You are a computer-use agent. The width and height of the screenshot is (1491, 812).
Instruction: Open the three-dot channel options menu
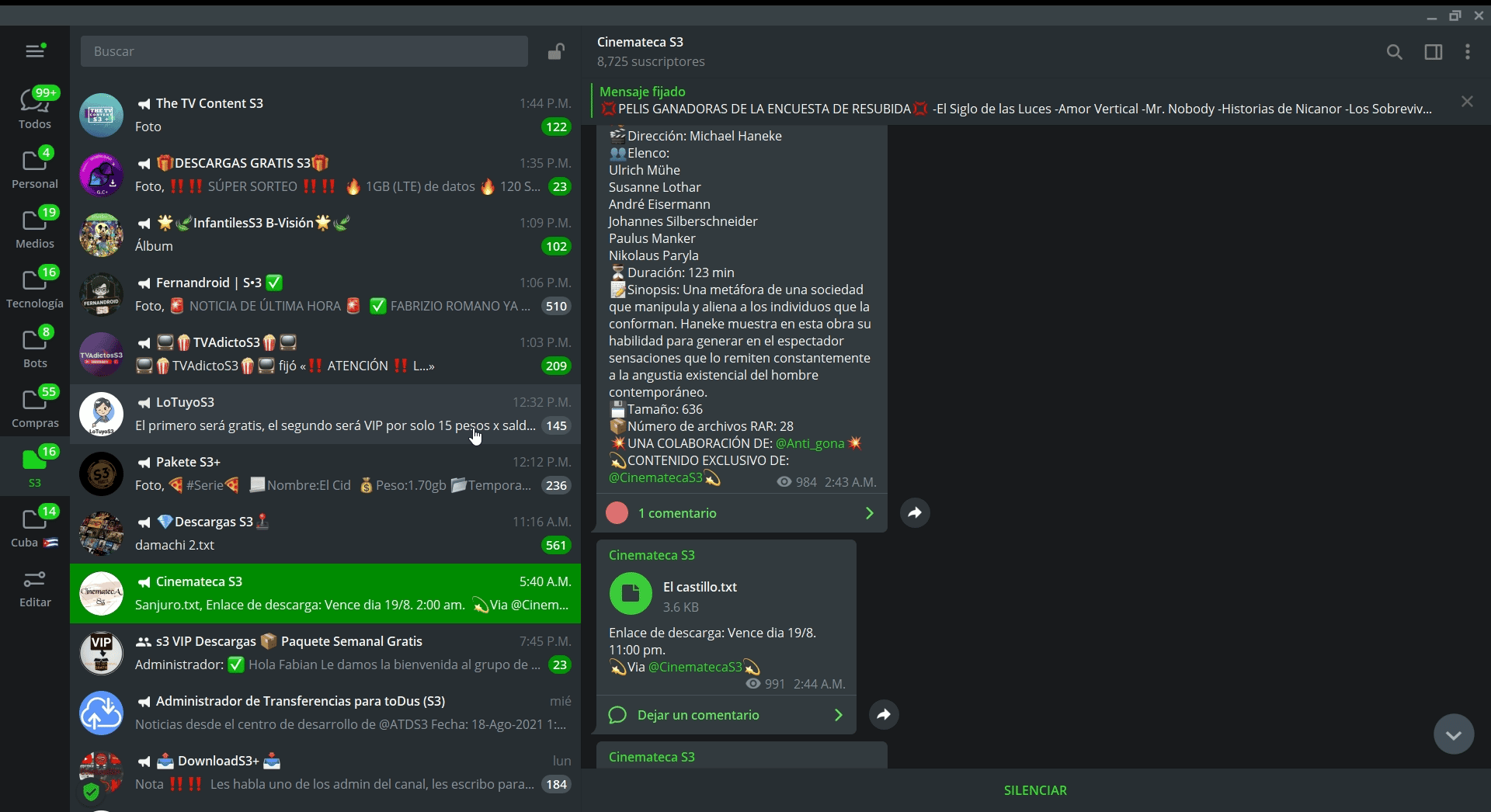(x=1468, y=52)
